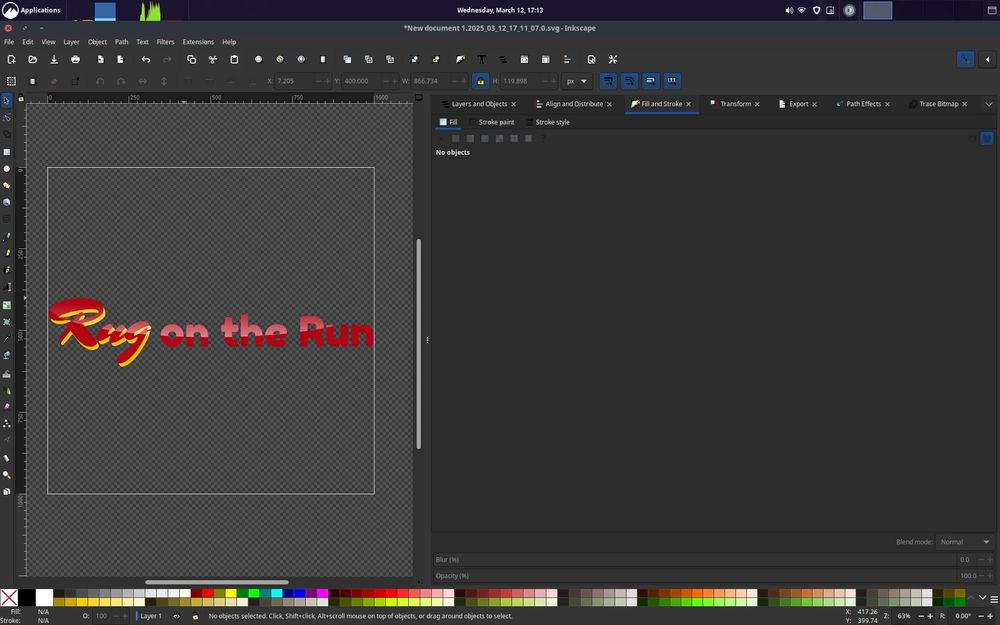Image resolution: width=1000 pixels, height=625 pixels.
Task: Select the Paint bucket tool
Action: 6,355
